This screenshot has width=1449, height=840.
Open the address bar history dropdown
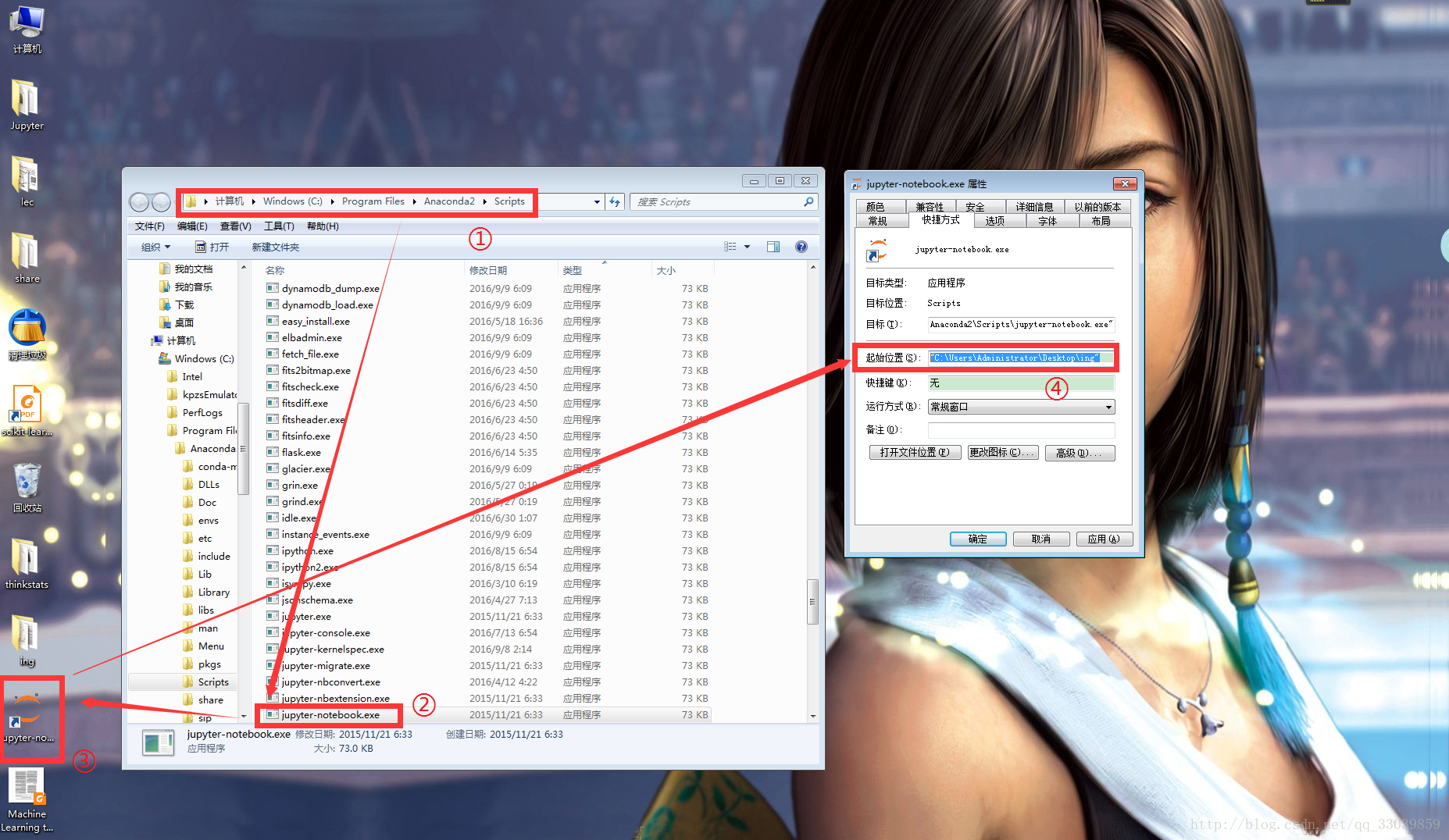tap(597, 201)
